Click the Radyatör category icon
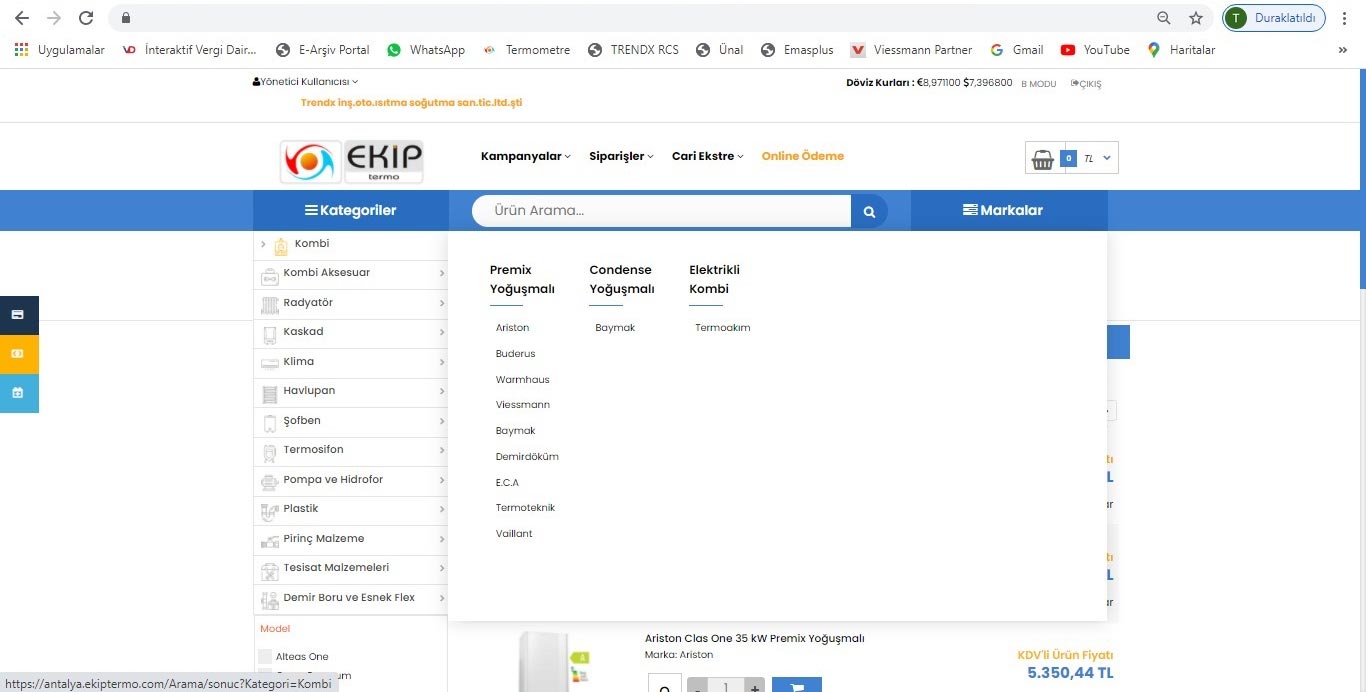The width and height of the screenshot is (1366, 692). pyautogui.click(x=270, y=305)
